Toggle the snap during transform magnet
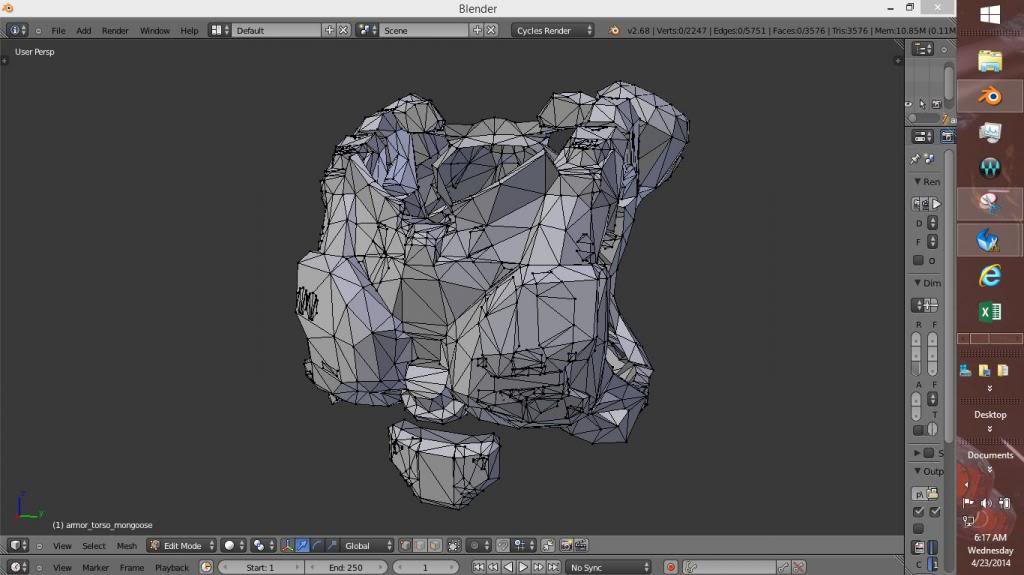Viewport: 1024px width, 575px height. click(x=502, y=546)
